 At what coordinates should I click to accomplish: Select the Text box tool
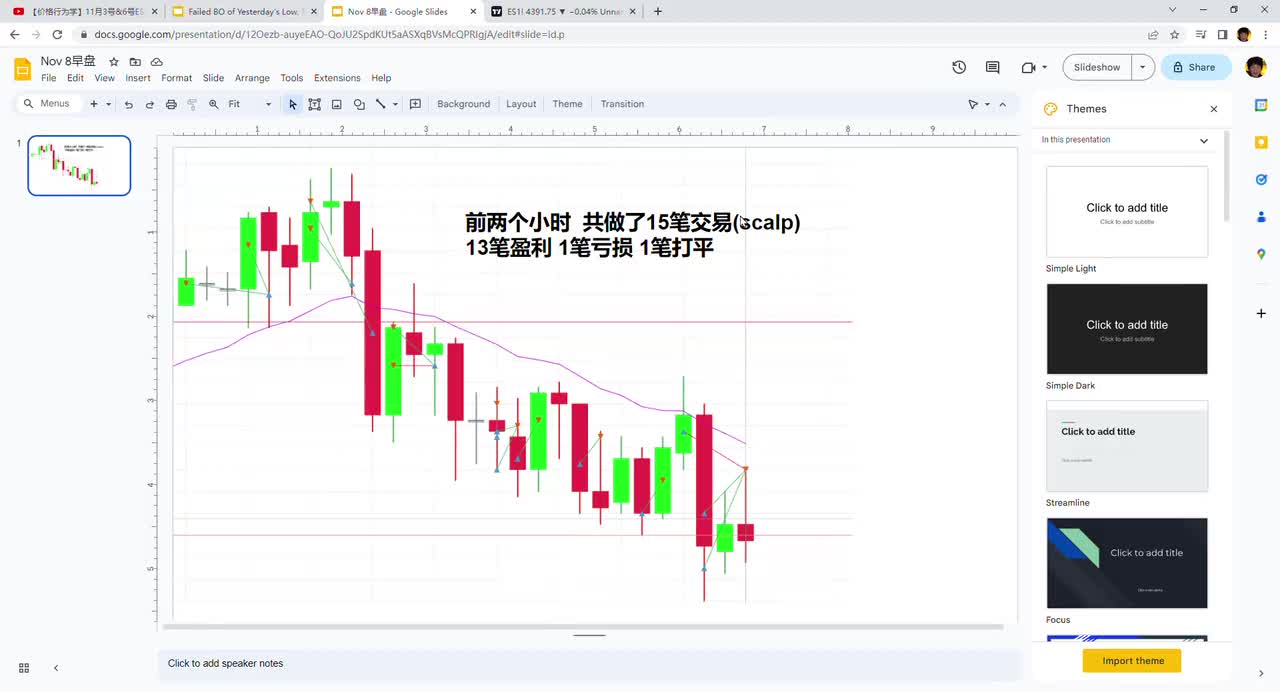coord(314,104)
